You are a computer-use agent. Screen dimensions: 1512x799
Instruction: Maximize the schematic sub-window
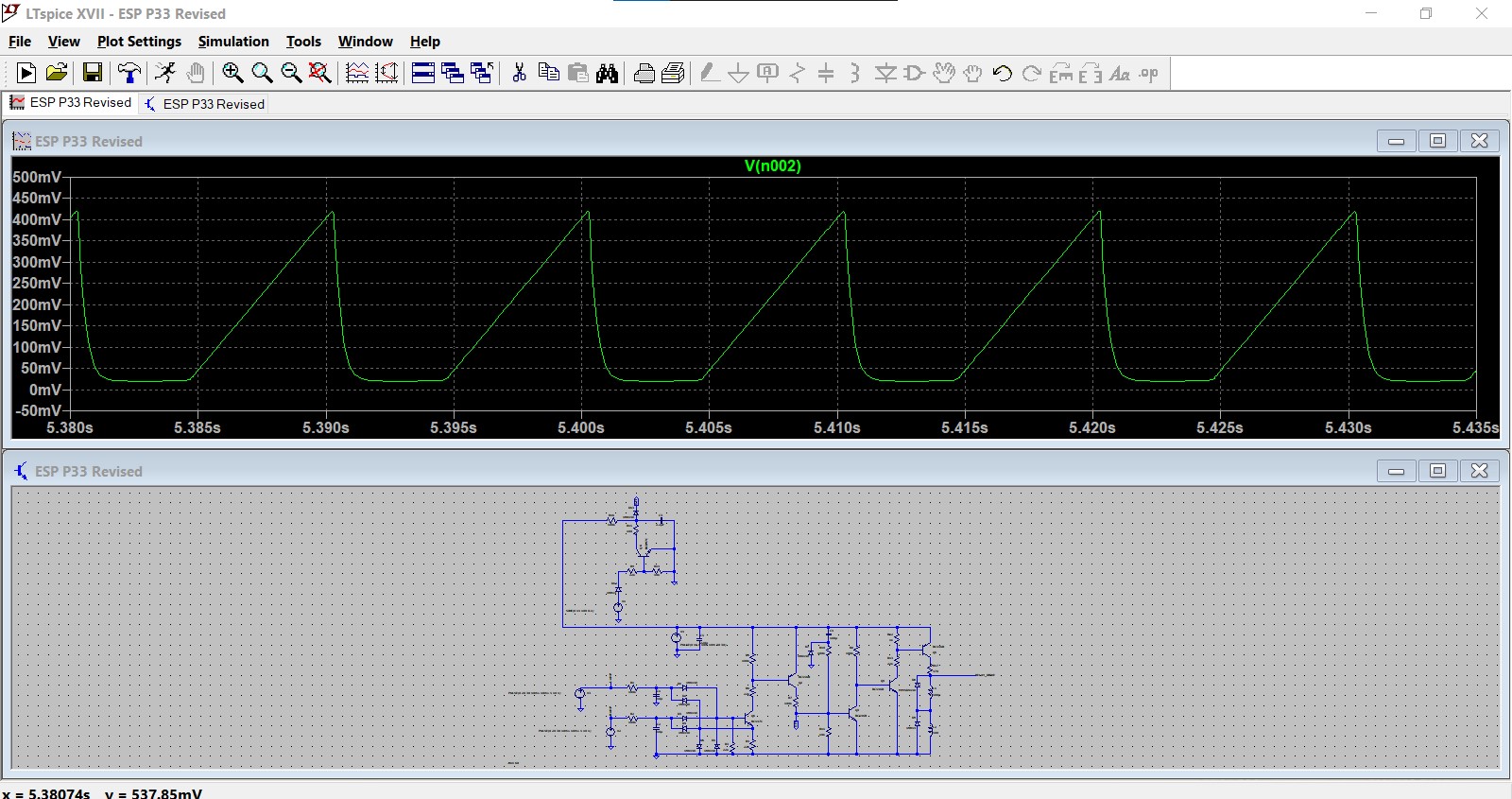tap(1437, 471)
